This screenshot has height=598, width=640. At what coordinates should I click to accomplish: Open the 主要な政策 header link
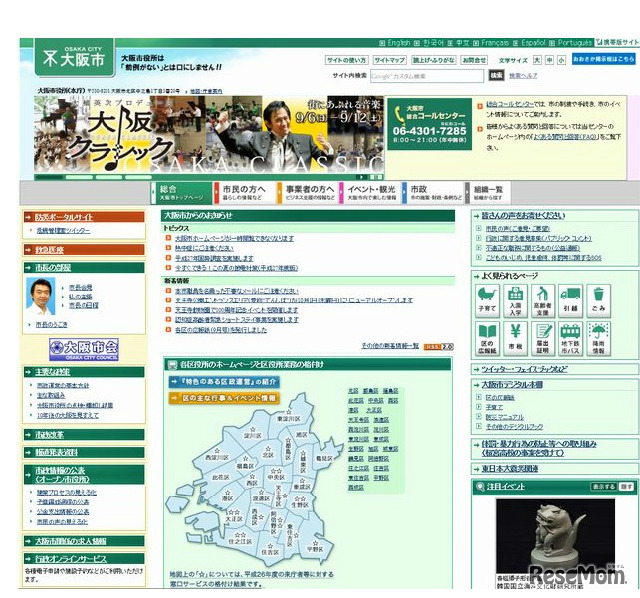[53, 372]
